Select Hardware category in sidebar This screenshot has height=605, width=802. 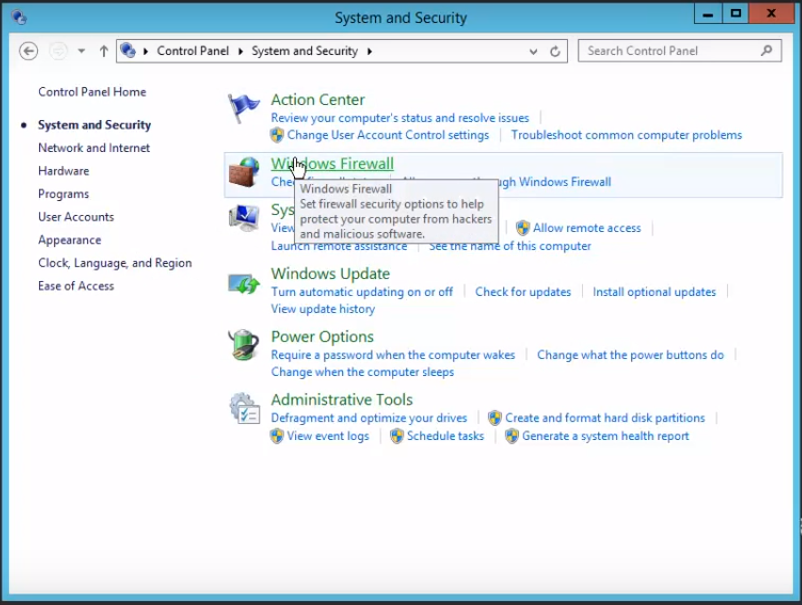click(x=63, y=171)
